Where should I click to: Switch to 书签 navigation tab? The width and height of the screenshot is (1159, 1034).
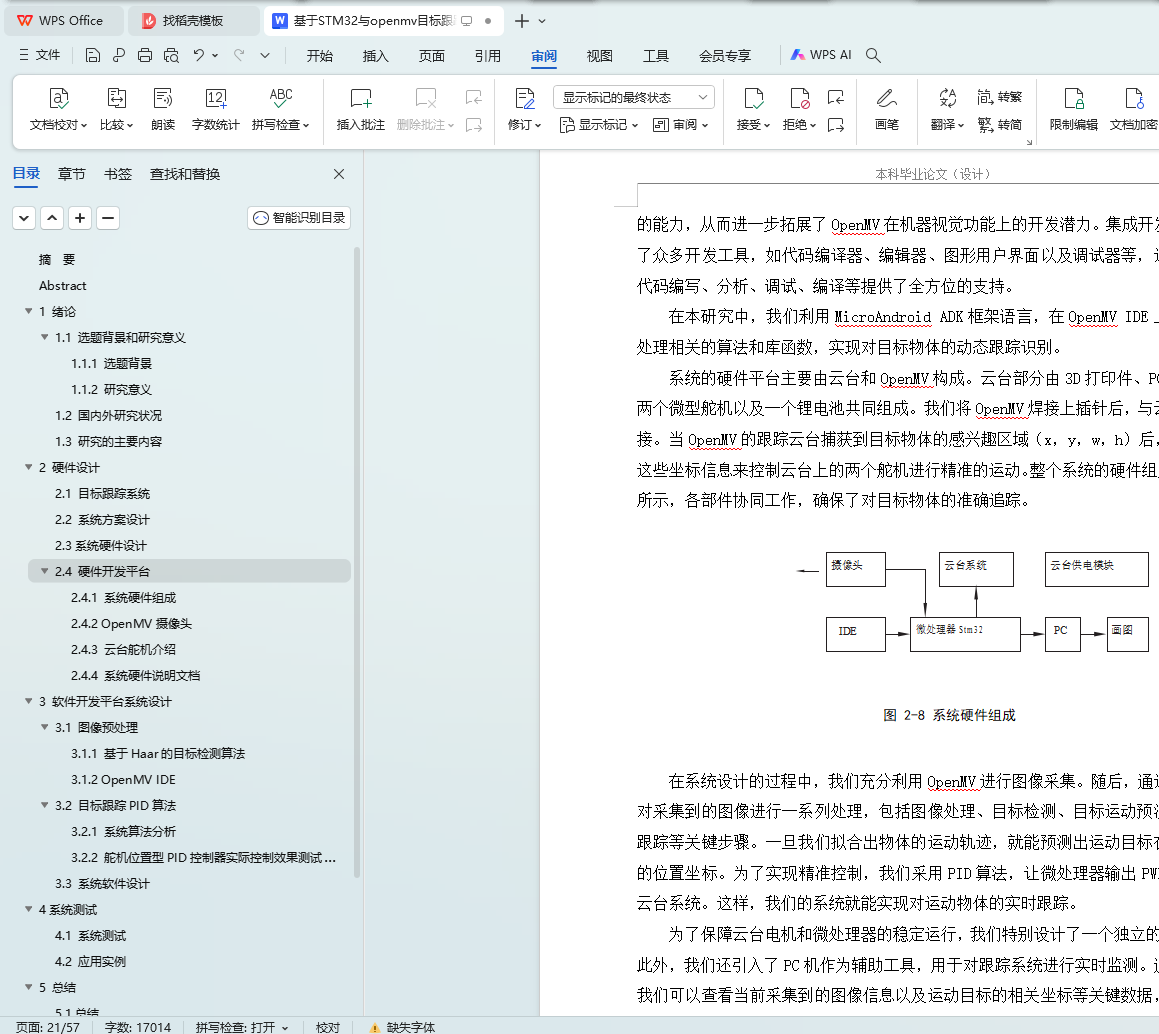[118, 174]
